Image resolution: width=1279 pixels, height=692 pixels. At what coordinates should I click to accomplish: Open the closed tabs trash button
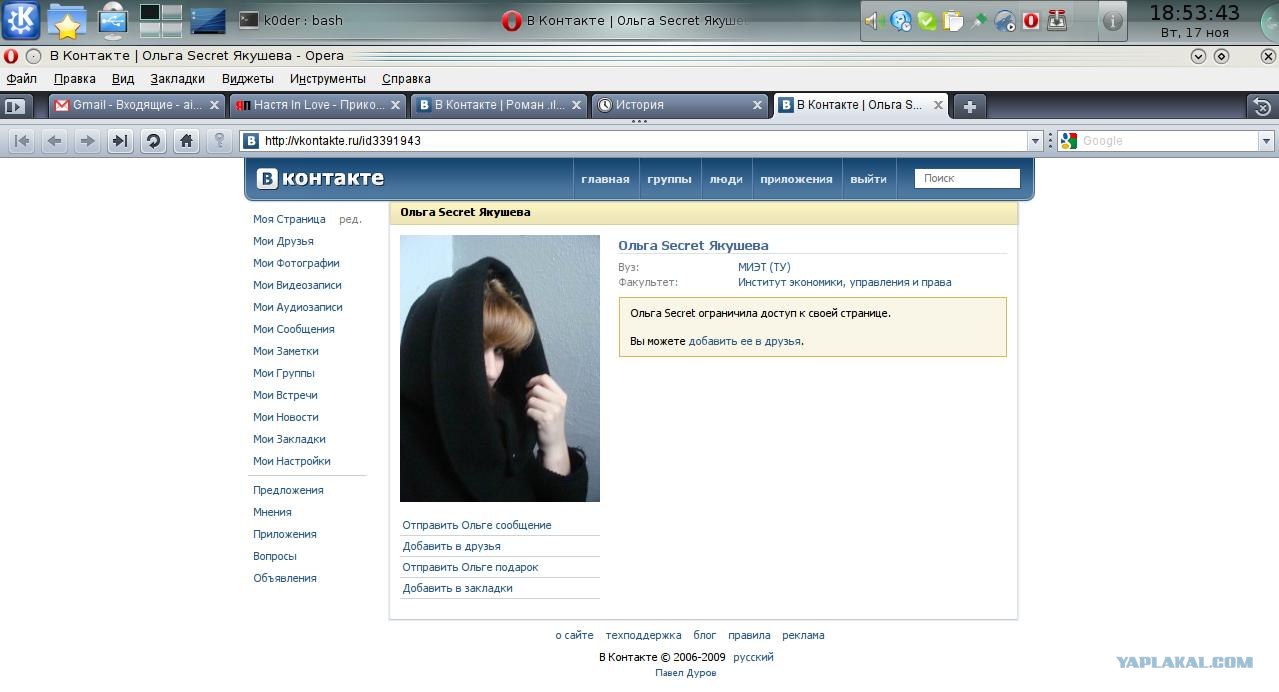coord(1262,106)
